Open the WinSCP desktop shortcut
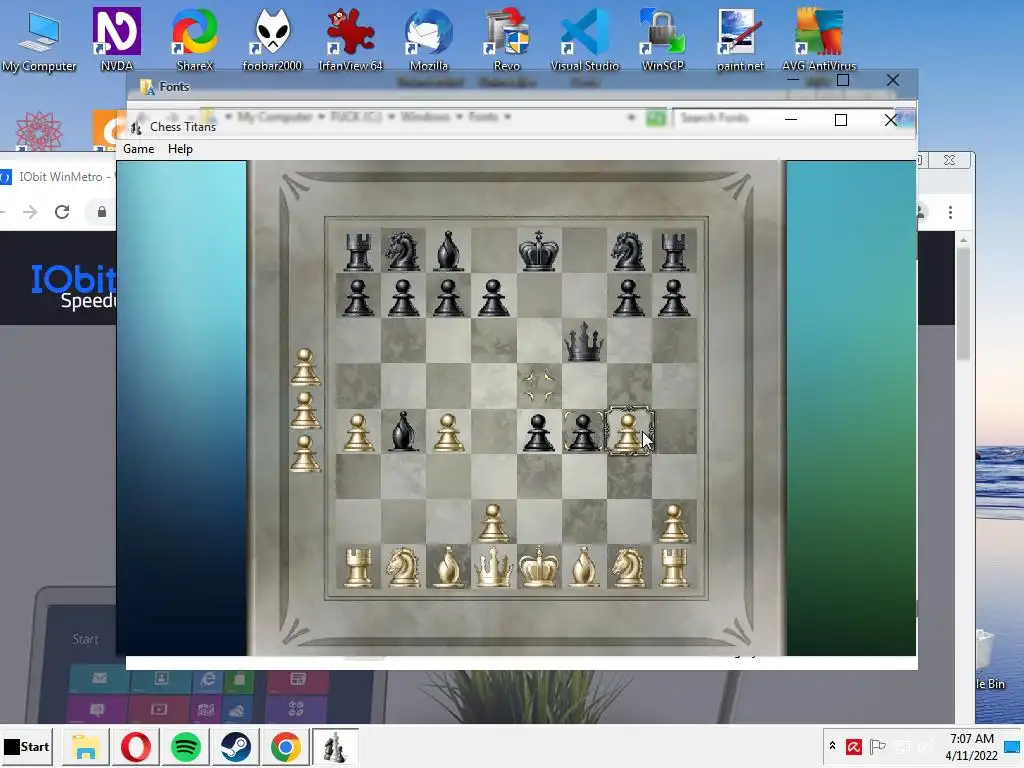Image resolution: width=1024 pixels, height=768 pixels. [x=662, y=40]
